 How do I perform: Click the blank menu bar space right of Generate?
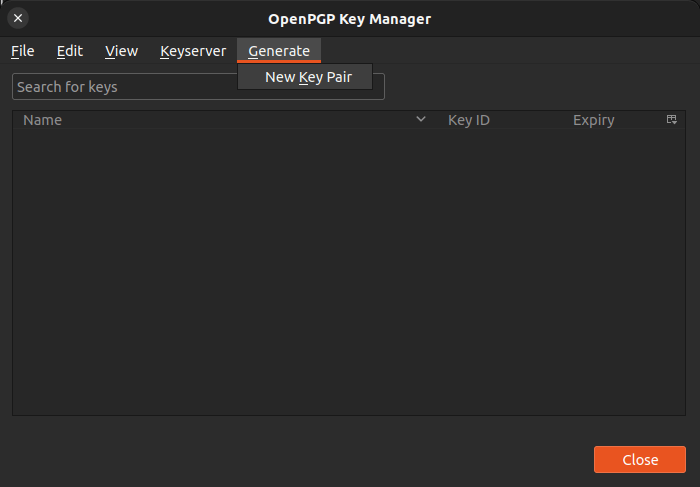500,51
